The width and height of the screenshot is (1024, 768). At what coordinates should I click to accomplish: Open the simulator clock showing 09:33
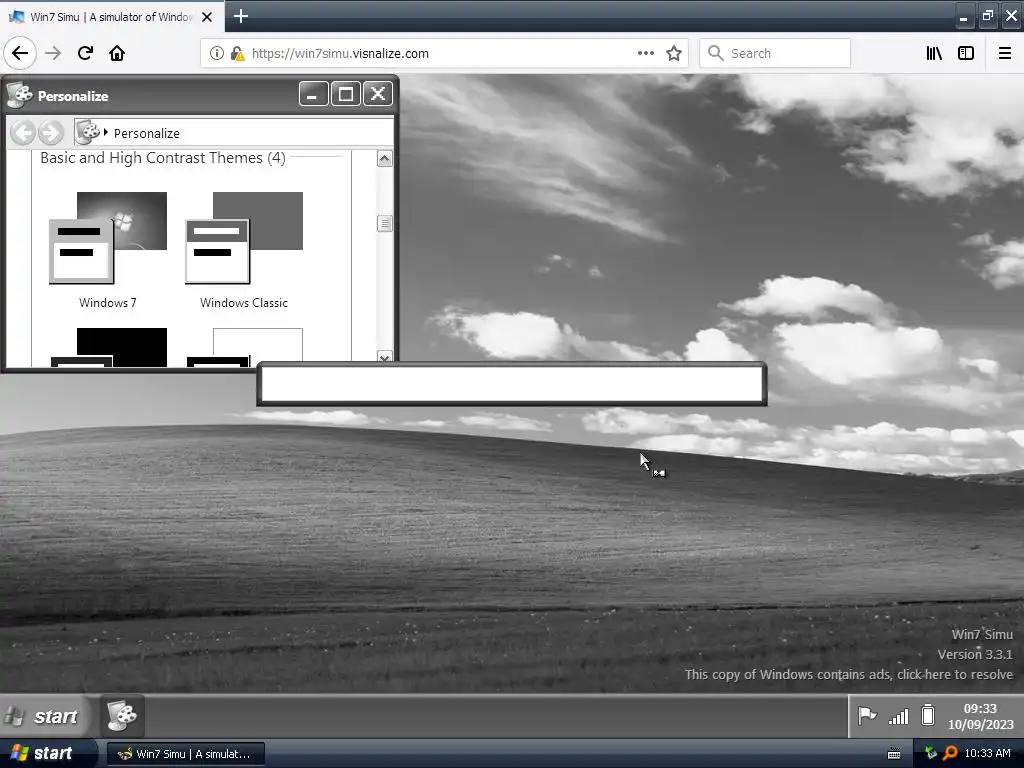point(980,716)
